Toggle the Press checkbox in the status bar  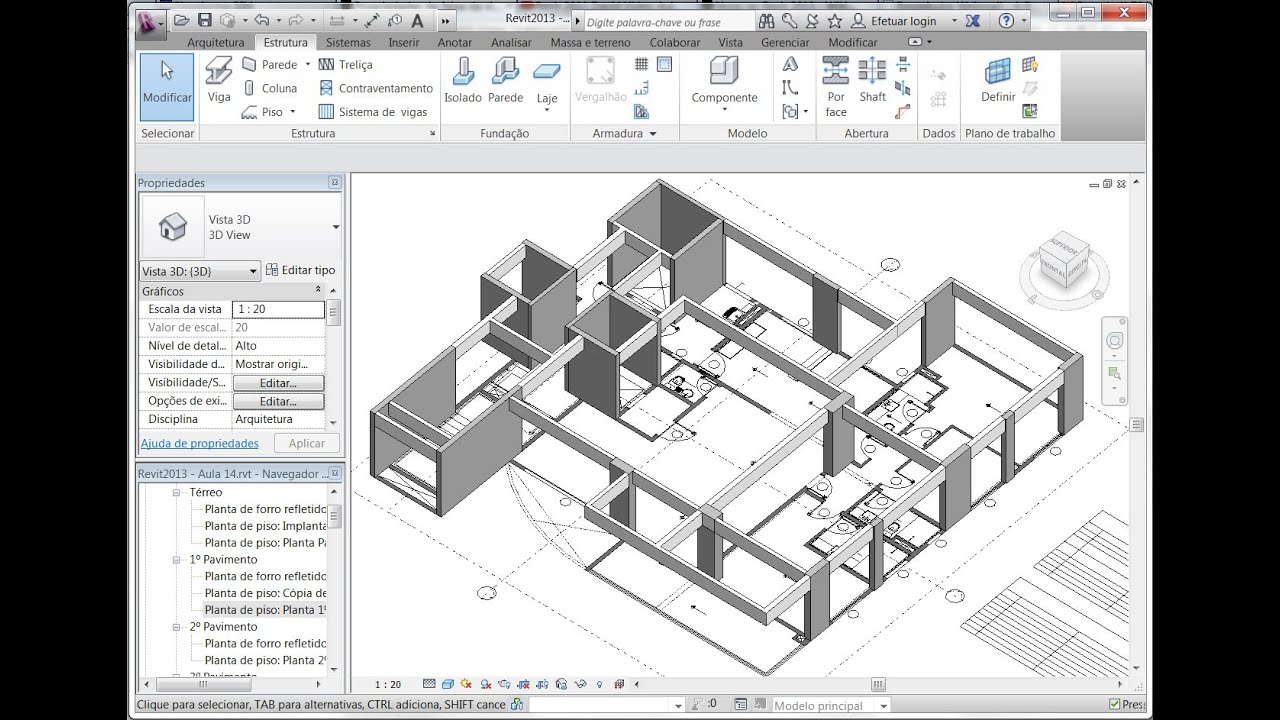1115,705
